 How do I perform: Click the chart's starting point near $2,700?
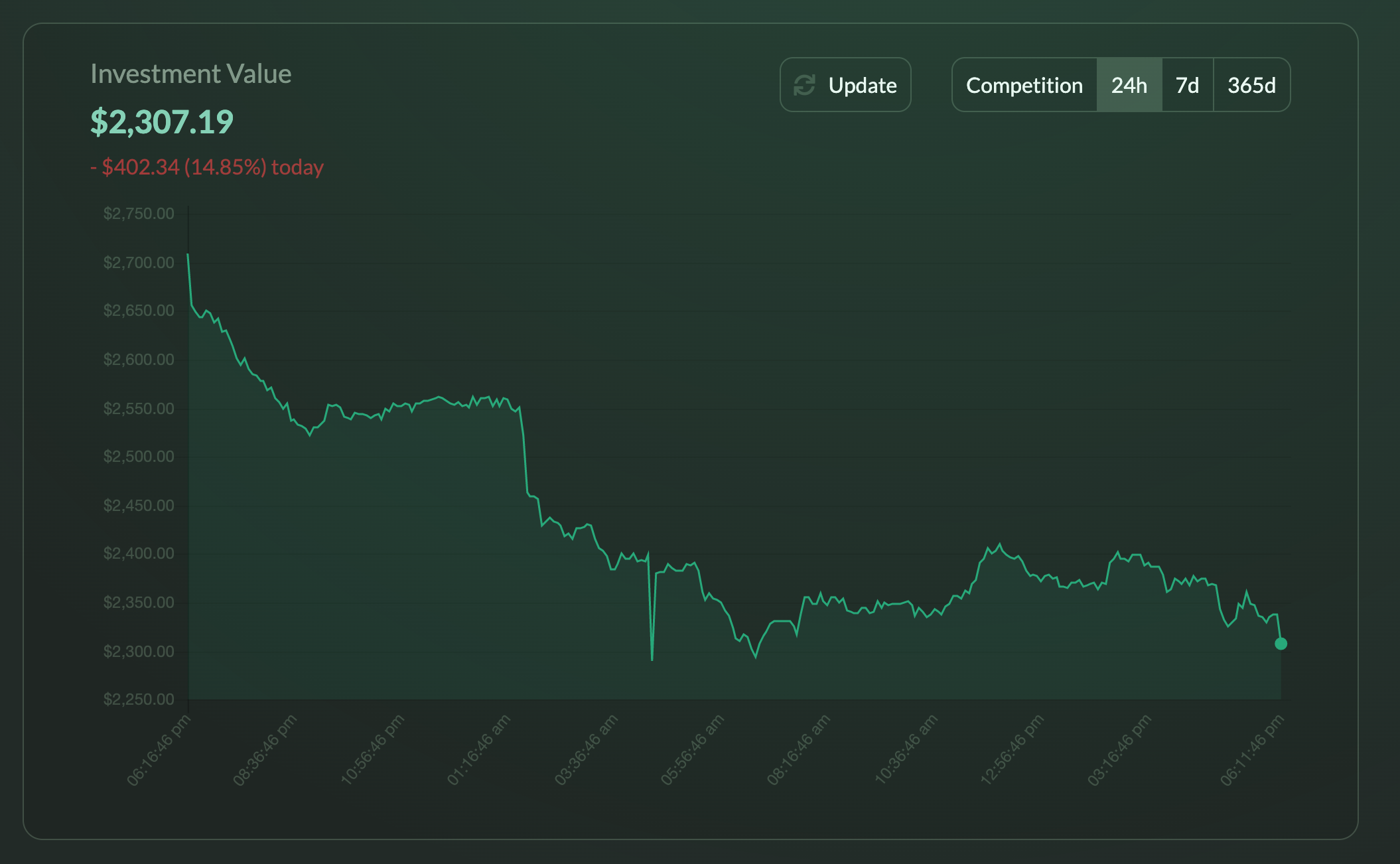(x=188, y=254)
